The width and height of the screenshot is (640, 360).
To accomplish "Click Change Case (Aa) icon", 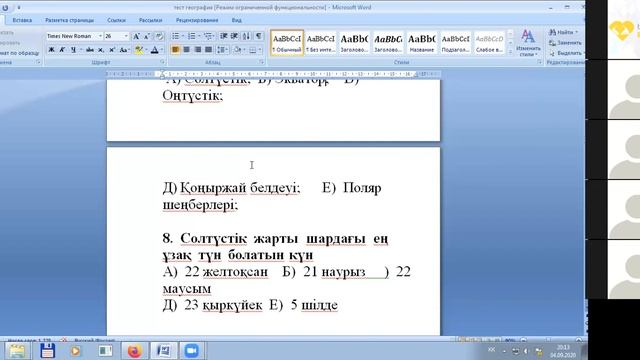I will click(x=124, y=50).
